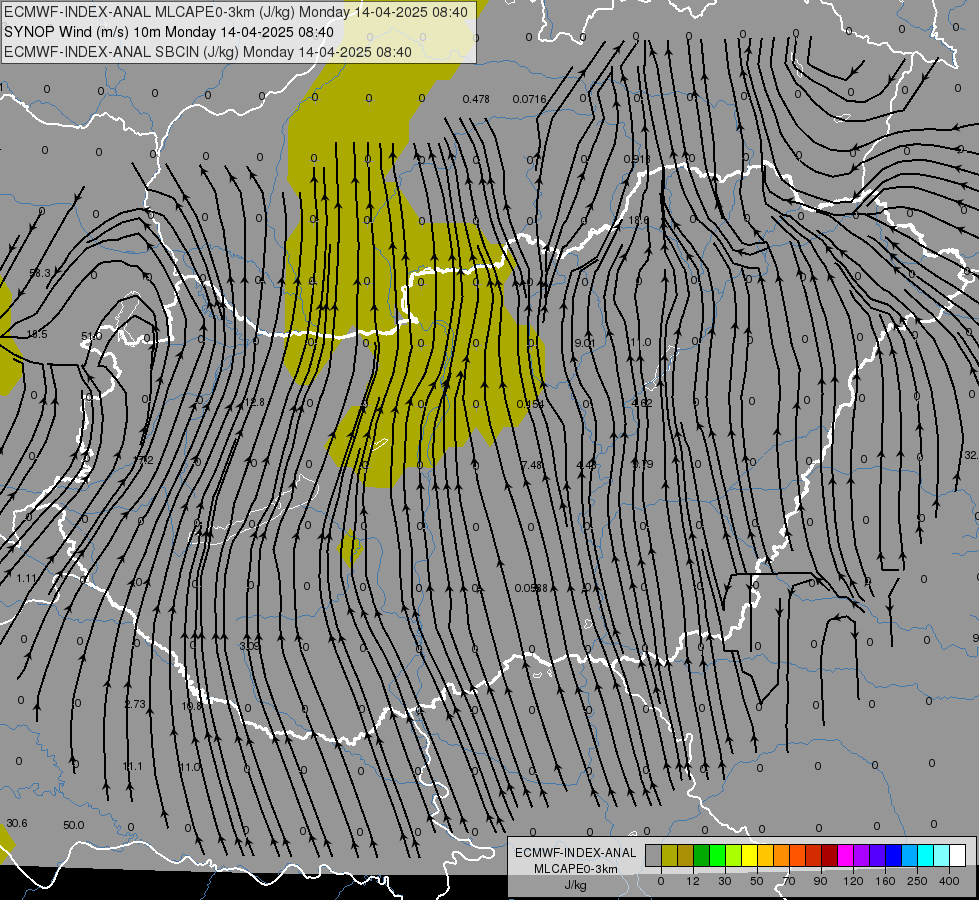The image size is (979, 900).
Task: Click the map value 1.11
Action: pos(27,578)
